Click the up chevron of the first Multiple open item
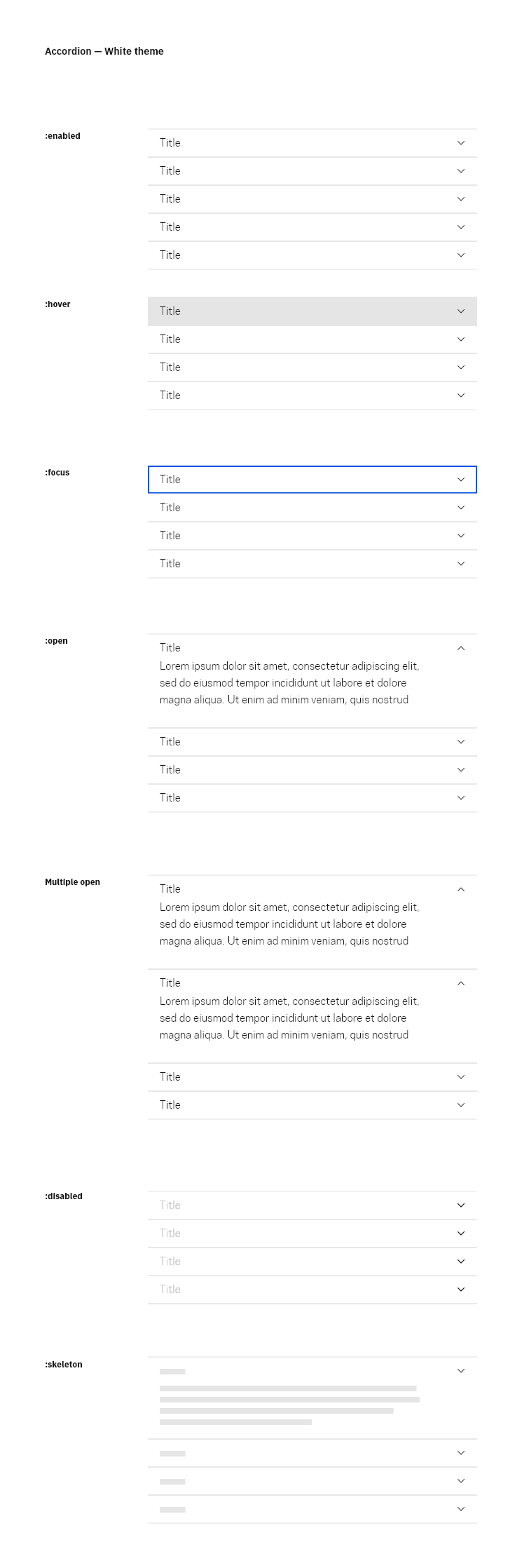Viewport: 522px width, 1568px height. 461,889
